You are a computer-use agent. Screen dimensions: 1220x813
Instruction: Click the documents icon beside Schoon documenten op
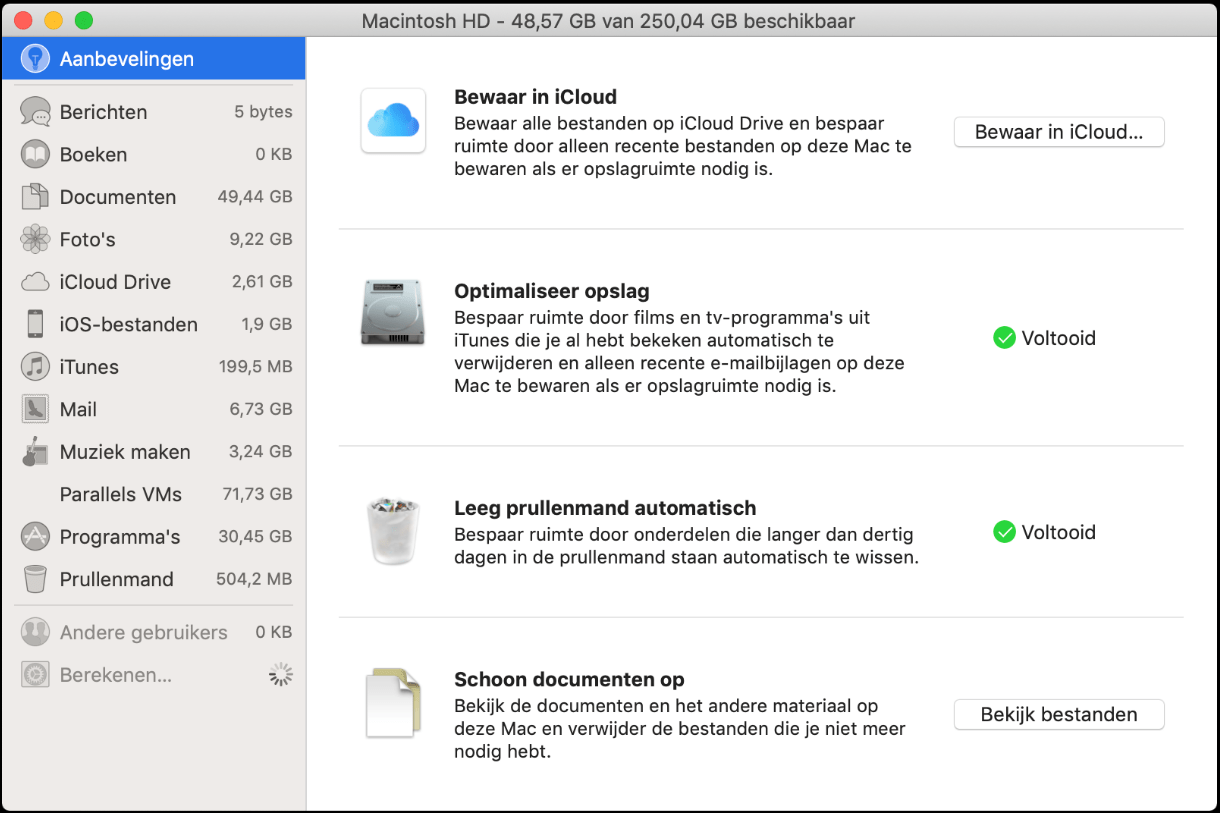pos(393,702)
